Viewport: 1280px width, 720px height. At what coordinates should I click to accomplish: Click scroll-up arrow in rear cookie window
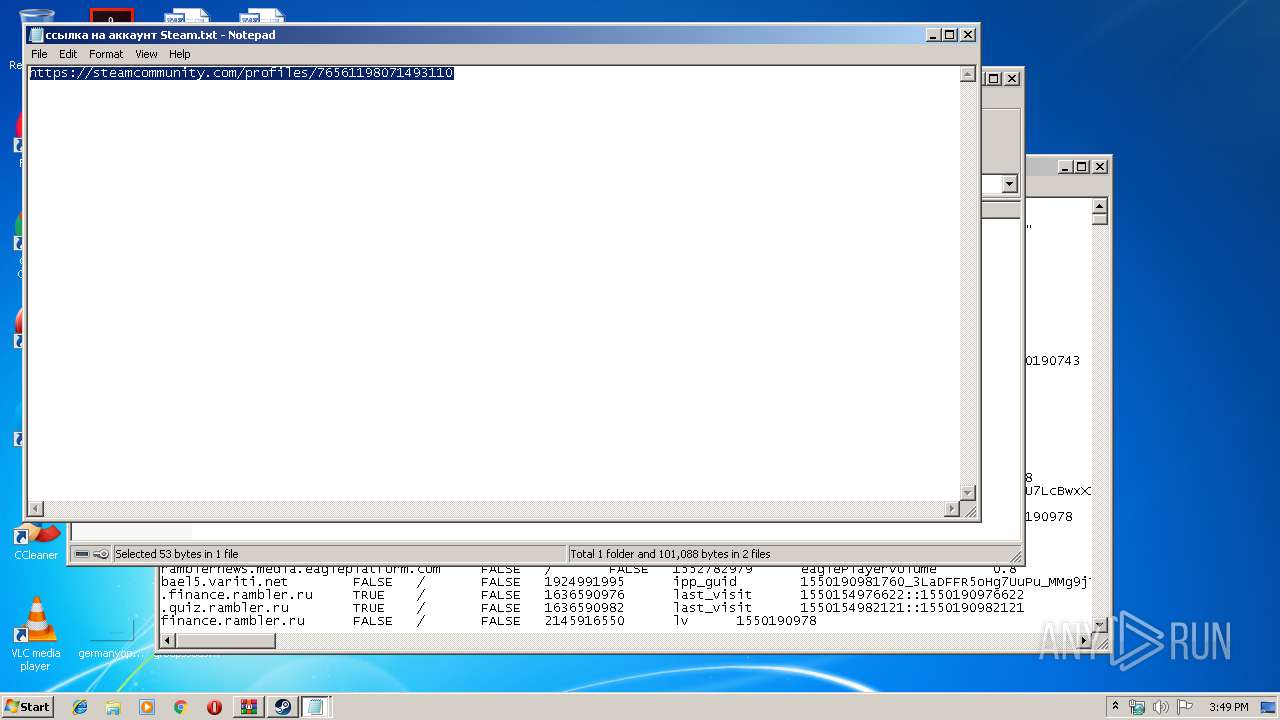(x=1100, y=206)
